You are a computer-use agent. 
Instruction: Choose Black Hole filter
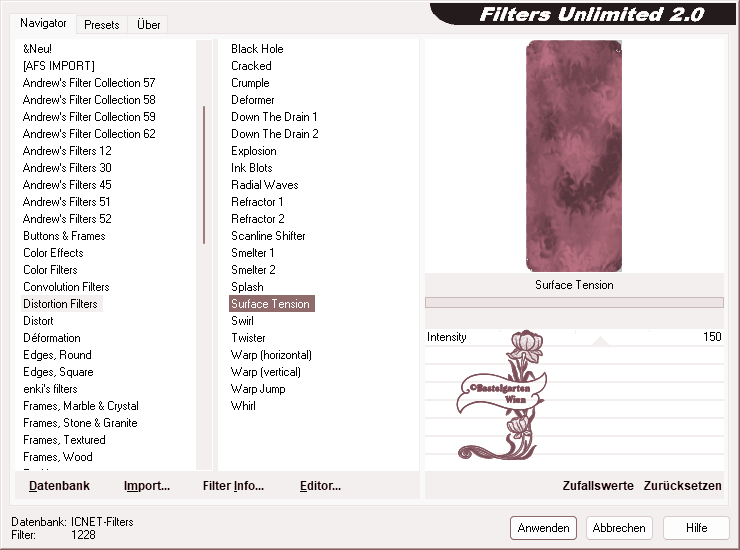coord(257,49)
